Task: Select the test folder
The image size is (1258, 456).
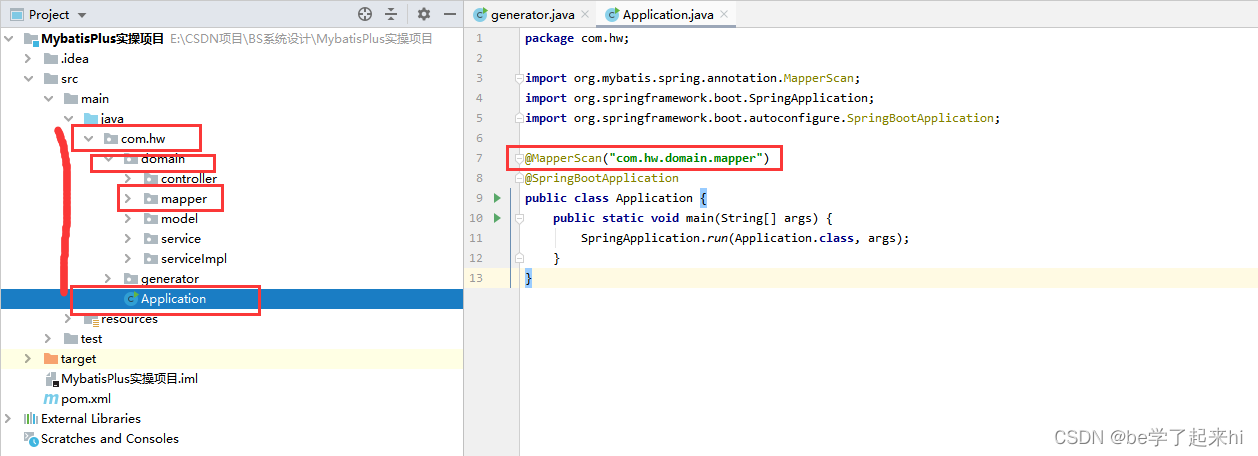Action: tap(91, 339)
